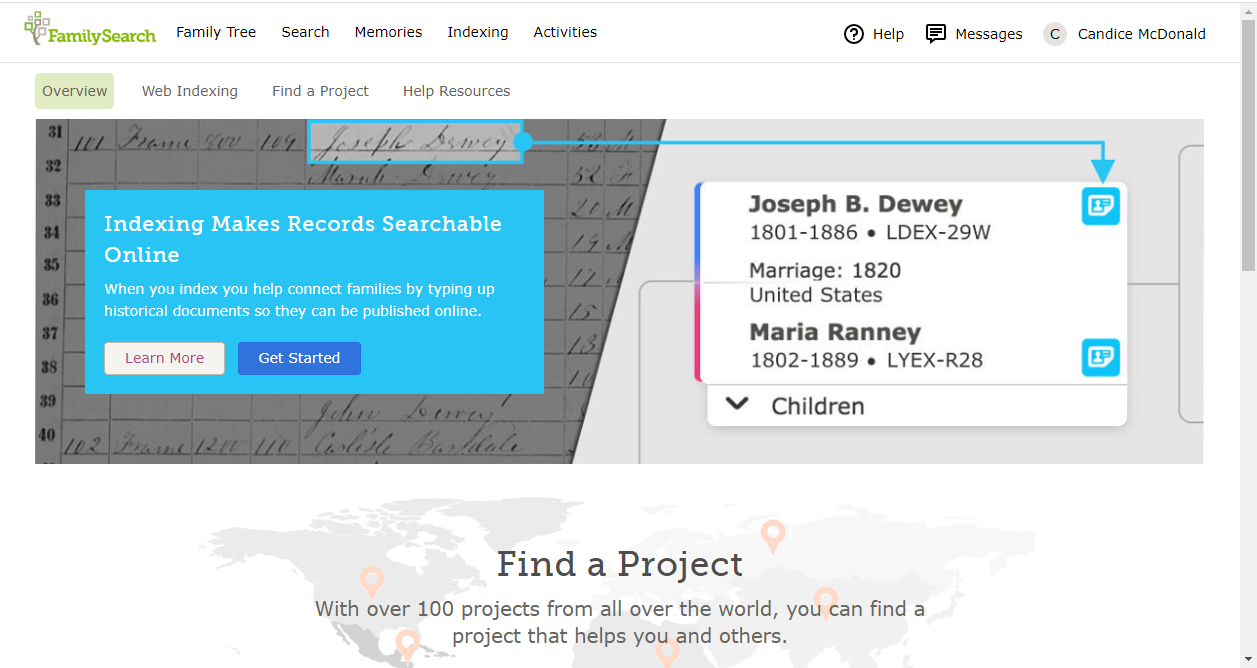Click record card icon beside Maria Ranney
Screen dimensions: 1257x668
1100,357
